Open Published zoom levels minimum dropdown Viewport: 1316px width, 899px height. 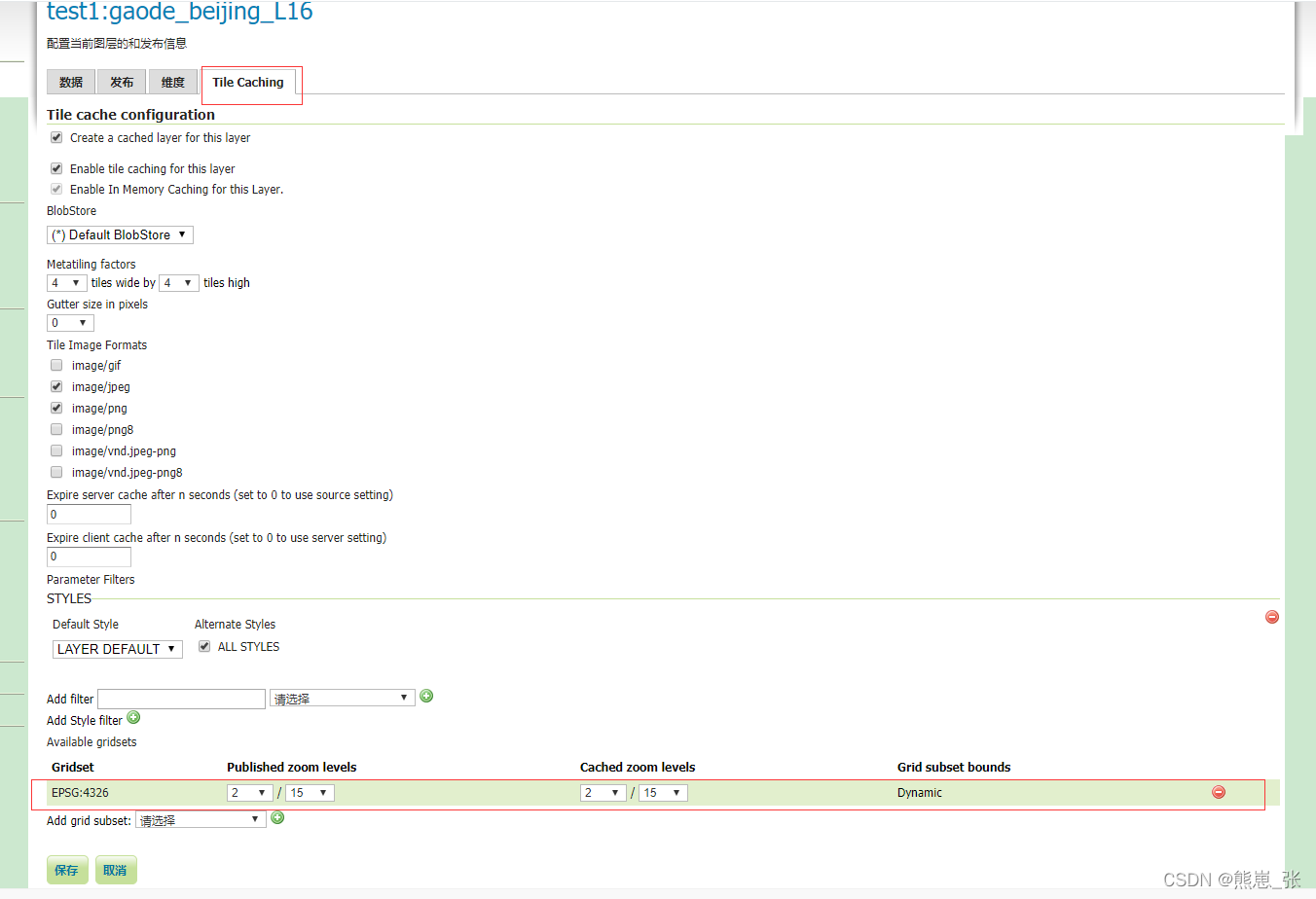click(x=250, y=793)
